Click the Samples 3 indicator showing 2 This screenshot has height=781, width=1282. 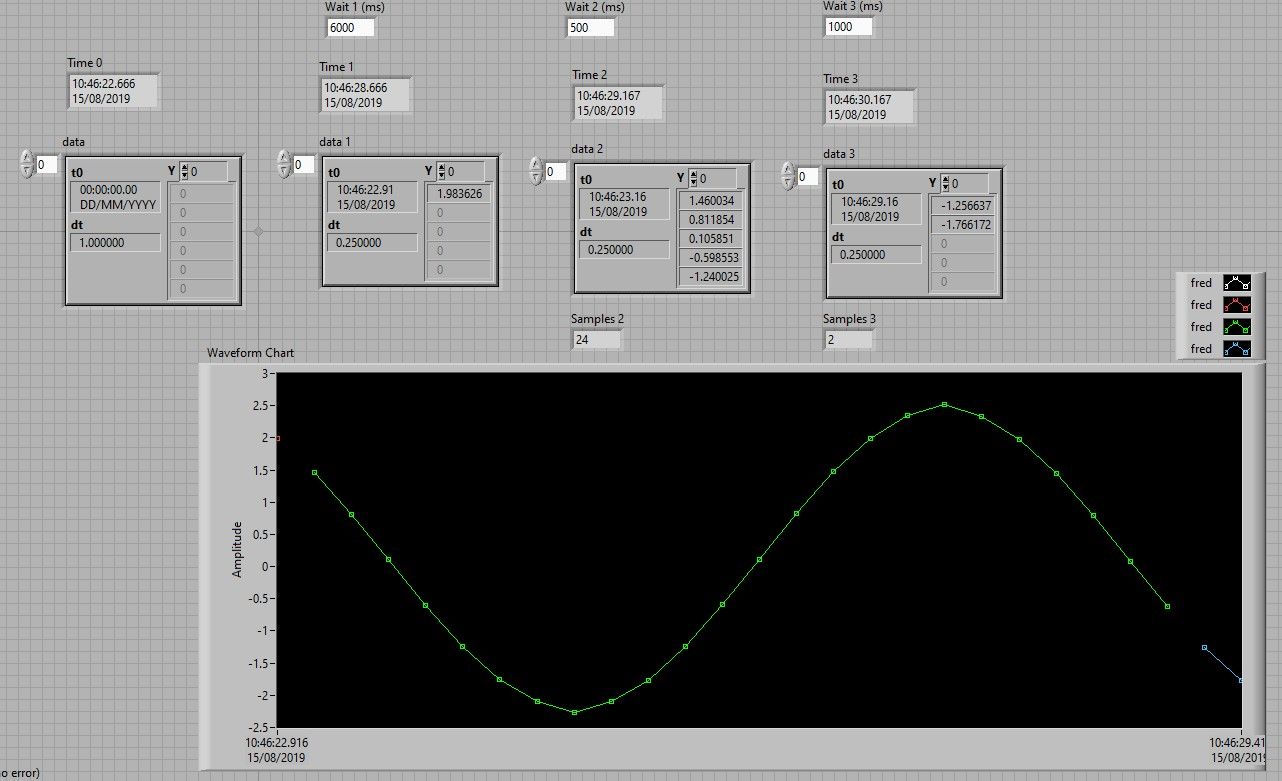click(x=847, y=340)
